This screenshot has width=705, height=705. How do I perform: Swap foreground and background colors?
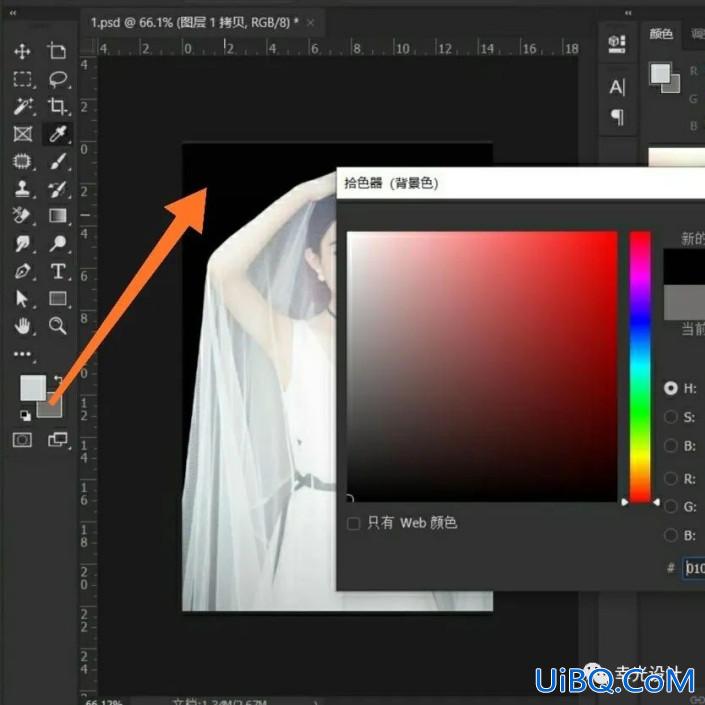[58, 379]
